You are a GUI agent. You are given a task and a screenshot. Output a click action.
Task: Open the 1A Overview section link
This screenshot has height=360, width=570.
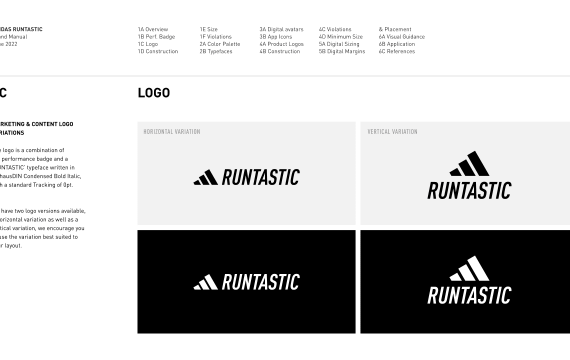[x=153, y=29]
